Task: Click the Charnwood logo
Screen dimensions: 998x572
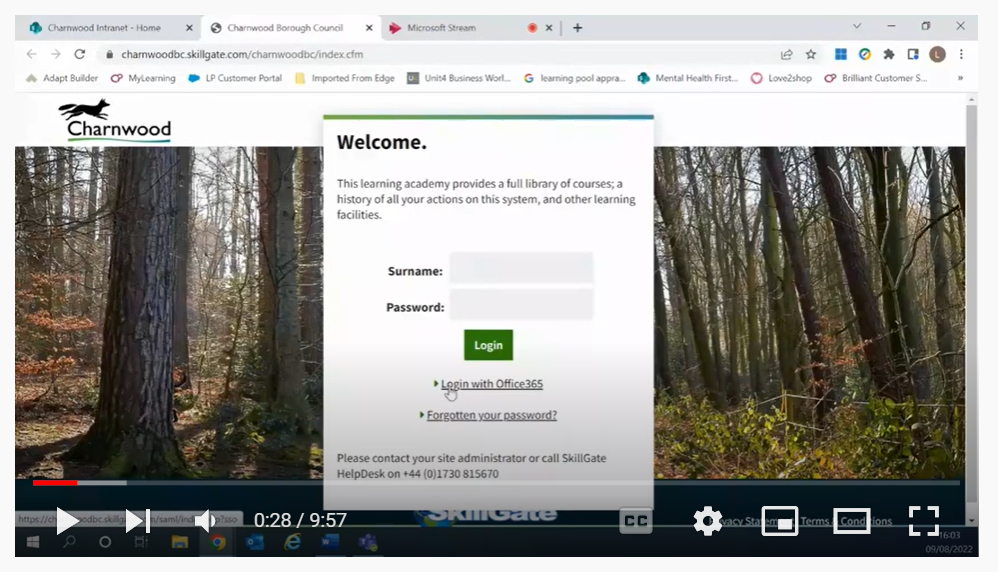Action: [115, 120]
